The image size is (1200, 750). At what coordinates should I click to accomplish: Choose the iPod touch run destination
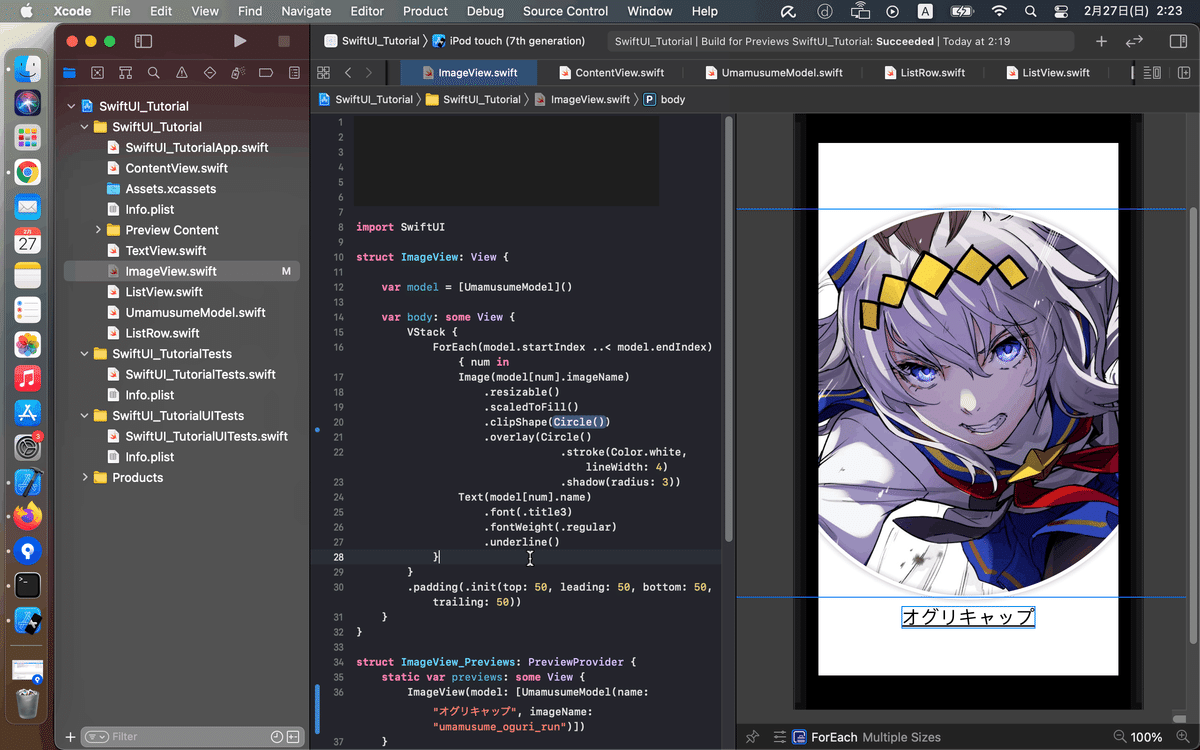pos(509,41)
